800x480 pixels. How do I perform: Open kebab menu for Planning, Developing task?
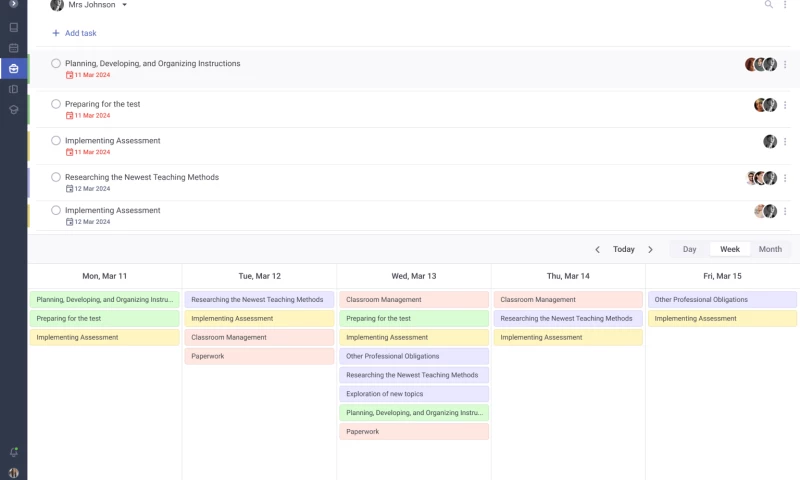[785, 64]
